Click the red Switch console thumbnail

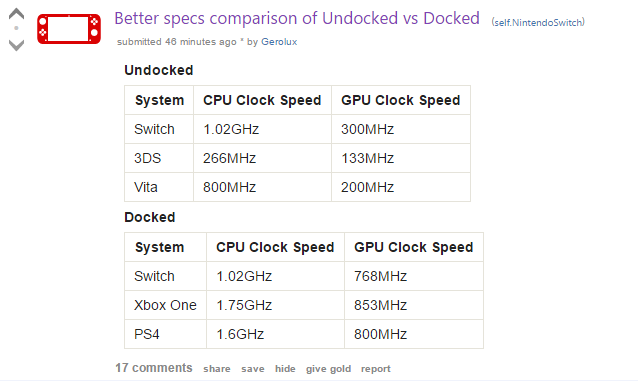[69, 29]
